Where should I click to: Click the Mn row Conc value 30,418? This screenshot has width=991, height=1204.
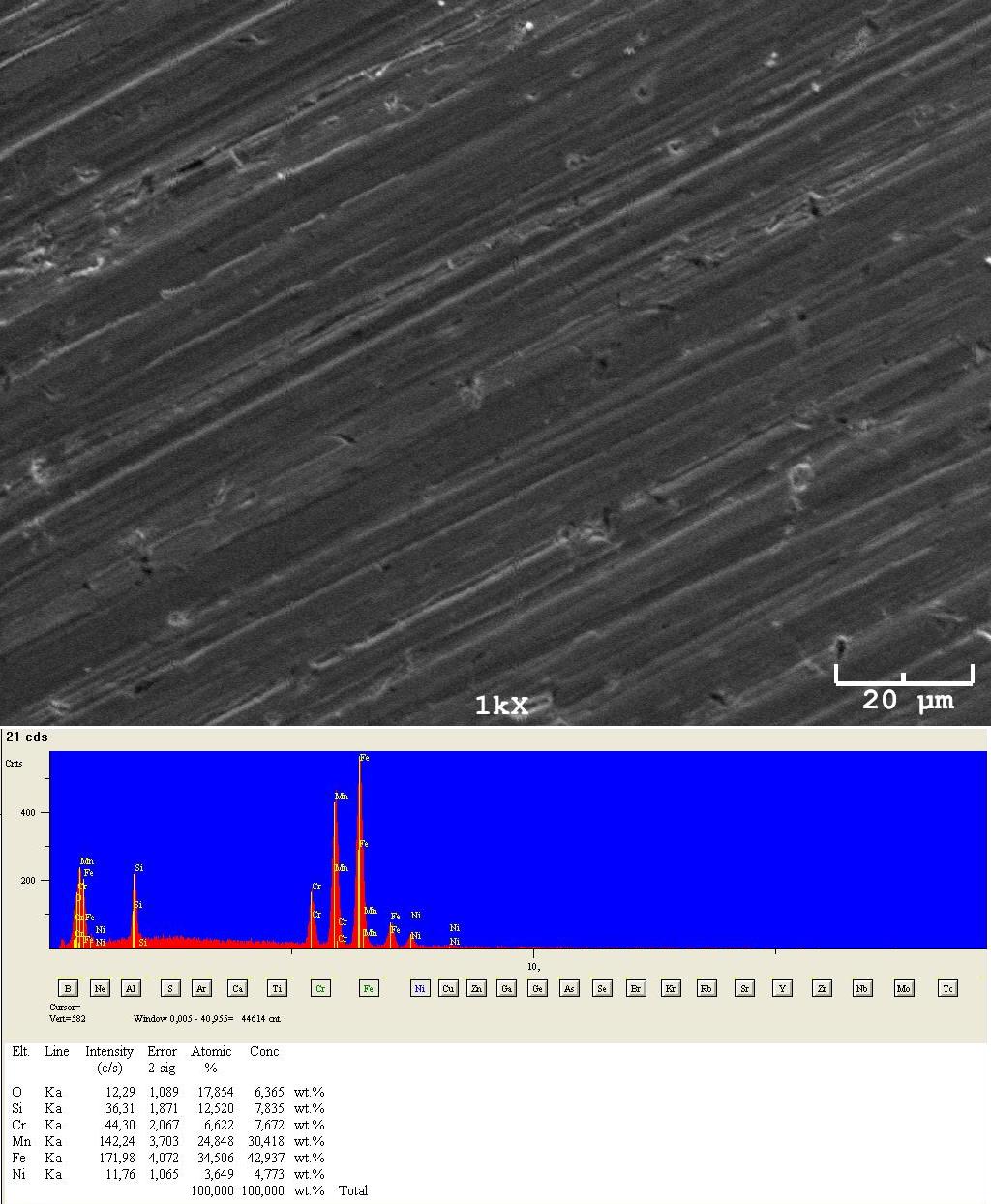pos(266,1141)
